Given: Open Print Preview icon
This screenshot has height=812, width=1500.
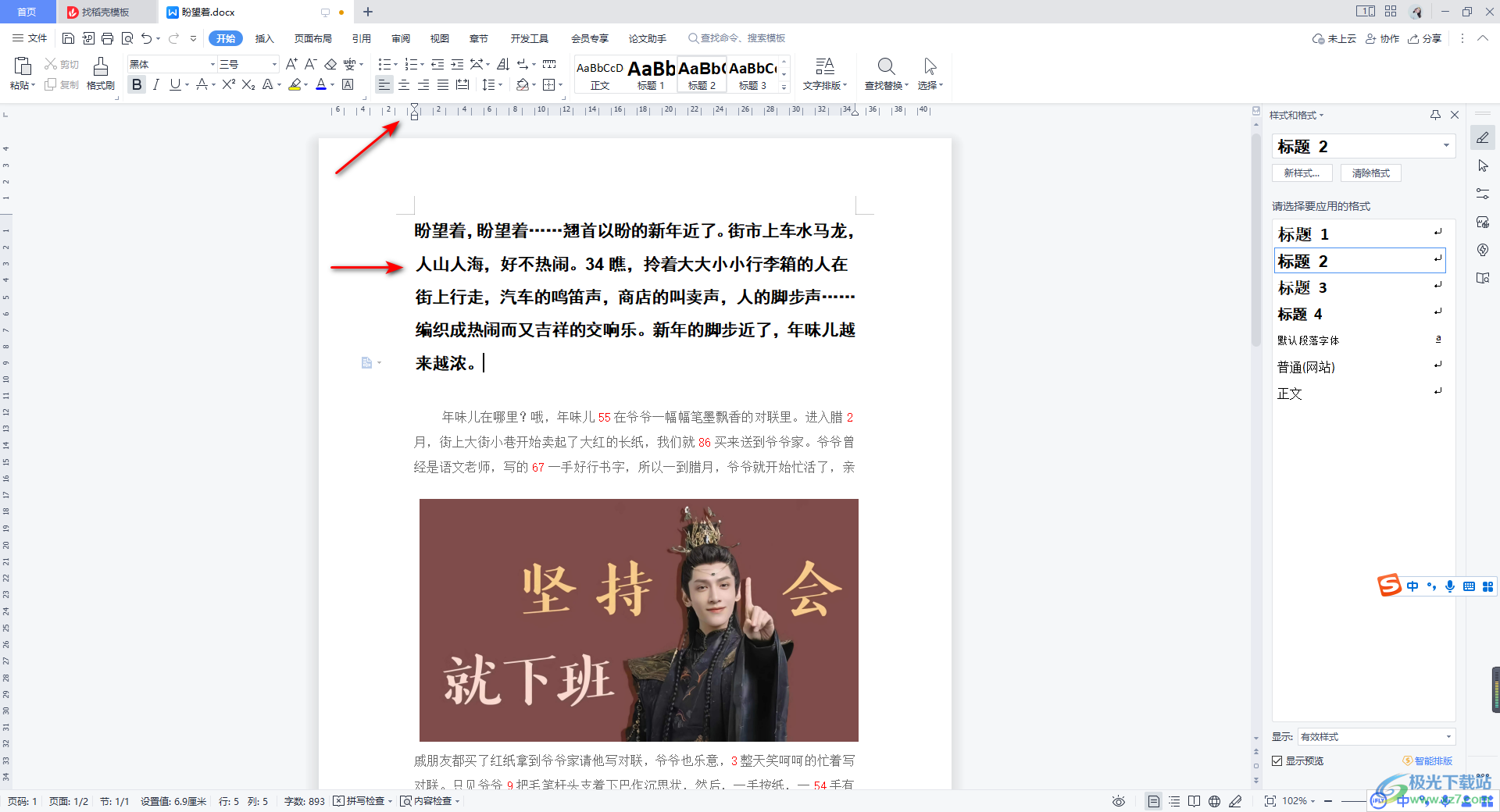Looking at the screenshot, I should pyautogui.click(x=127, y=38).
